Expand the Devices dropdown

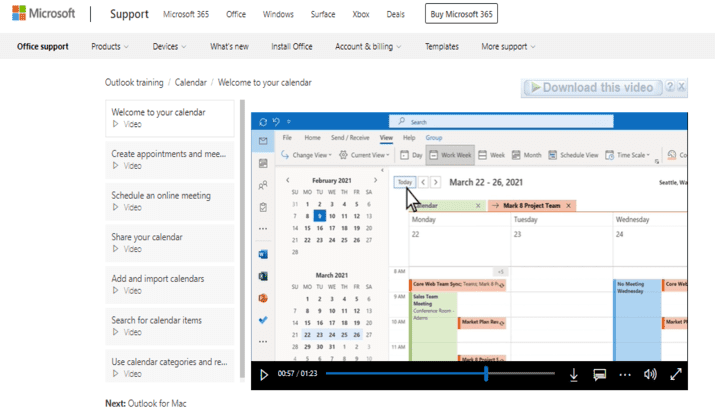[169, 47]
